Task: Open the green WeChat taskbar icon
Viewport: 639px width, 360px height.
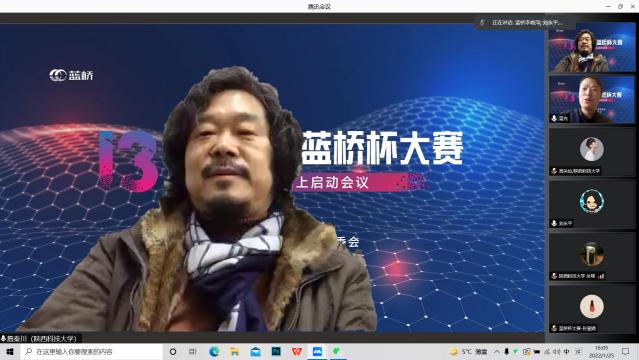Action: [x=337, y=351]
